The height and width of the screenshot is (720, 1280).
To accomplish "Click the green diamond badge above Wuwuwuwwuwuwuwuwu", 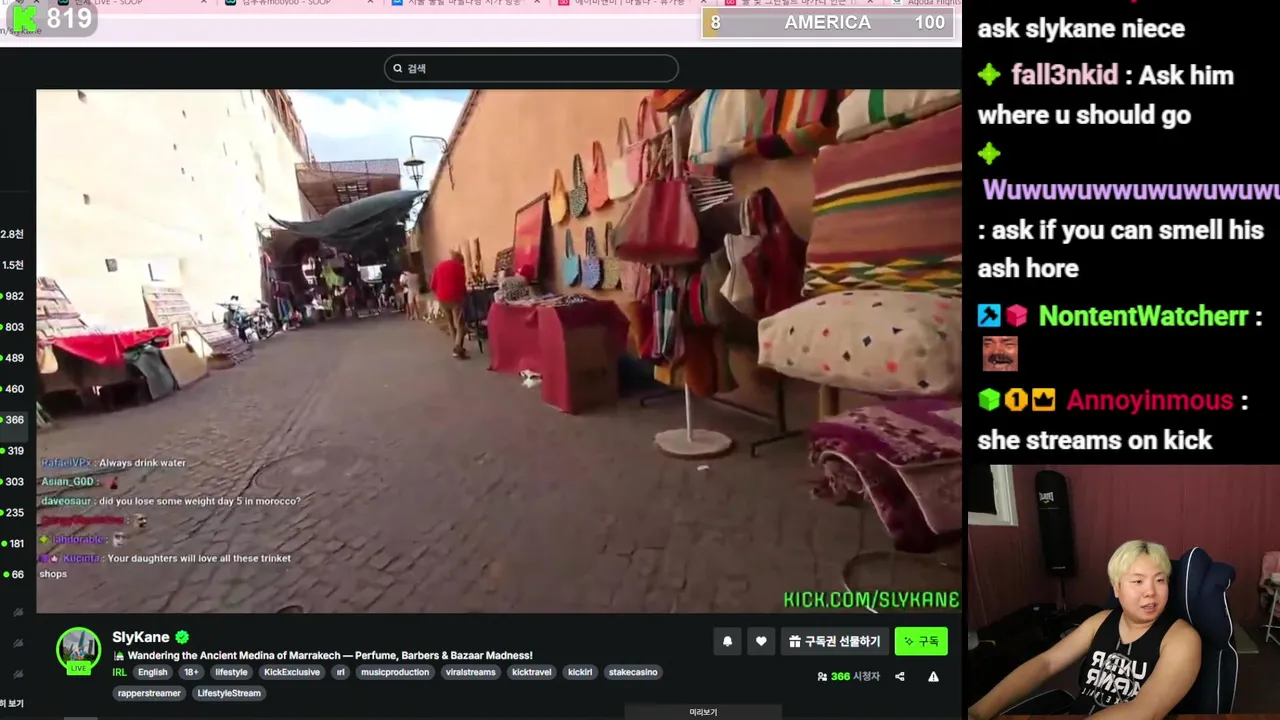I will pos(989,154).
